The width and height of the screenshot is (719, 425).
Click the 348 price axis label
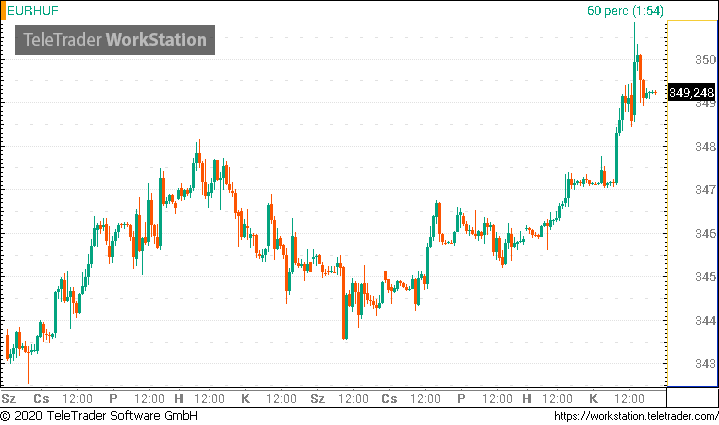[x=705, y=147]
